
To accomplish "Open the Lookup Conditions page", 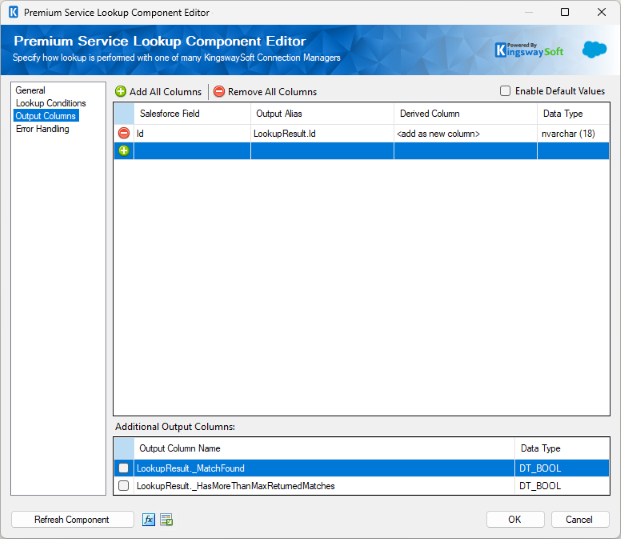I will point(51,103).
